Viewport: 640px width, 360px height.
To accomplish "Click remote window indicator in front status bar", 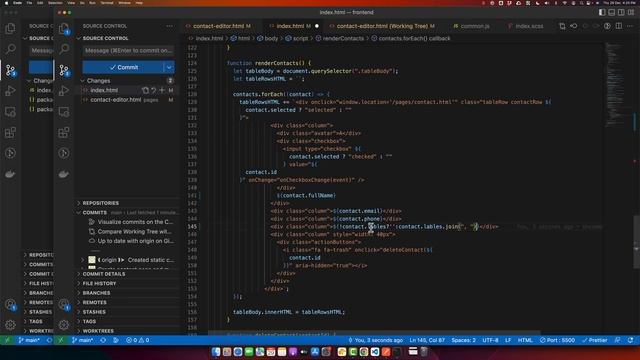I will 61,340.
